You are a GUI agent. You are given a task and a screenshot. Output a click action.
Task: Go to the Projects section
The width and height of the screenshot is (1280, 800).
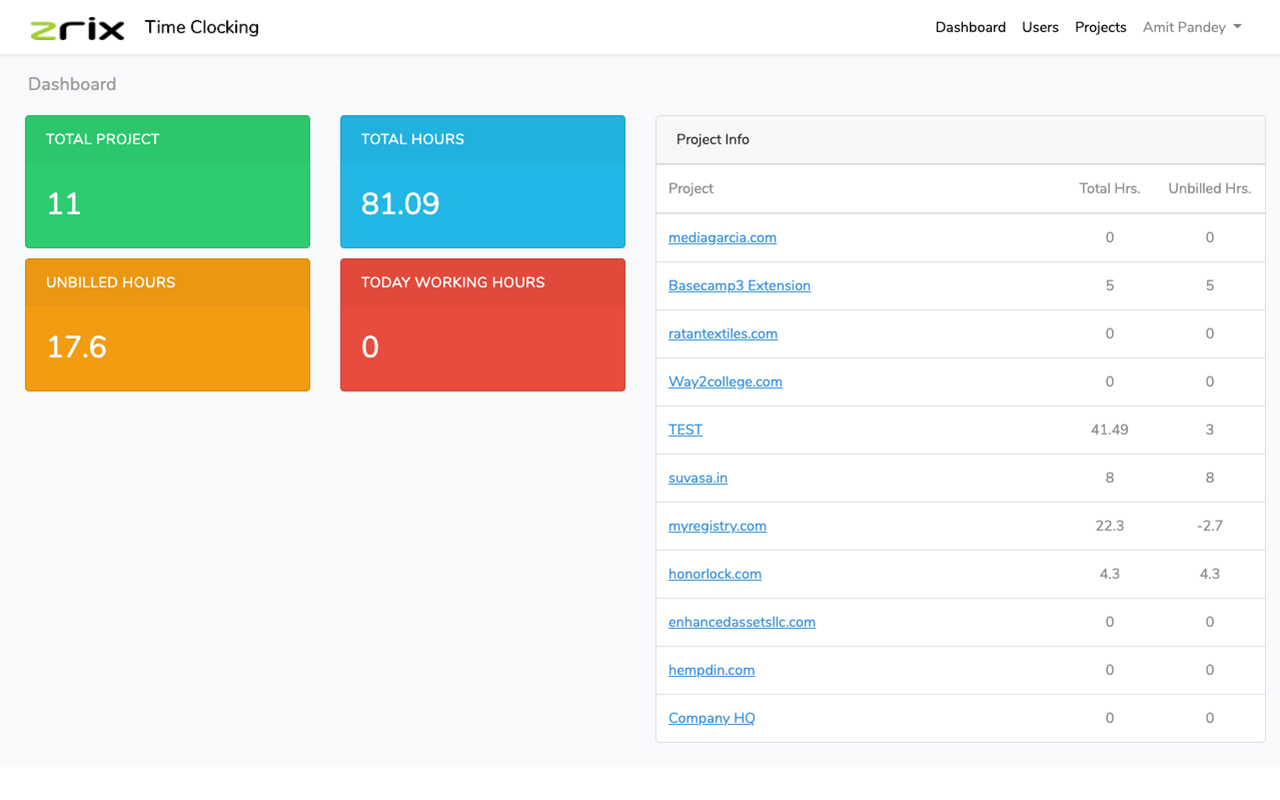tap(1100, 27)
